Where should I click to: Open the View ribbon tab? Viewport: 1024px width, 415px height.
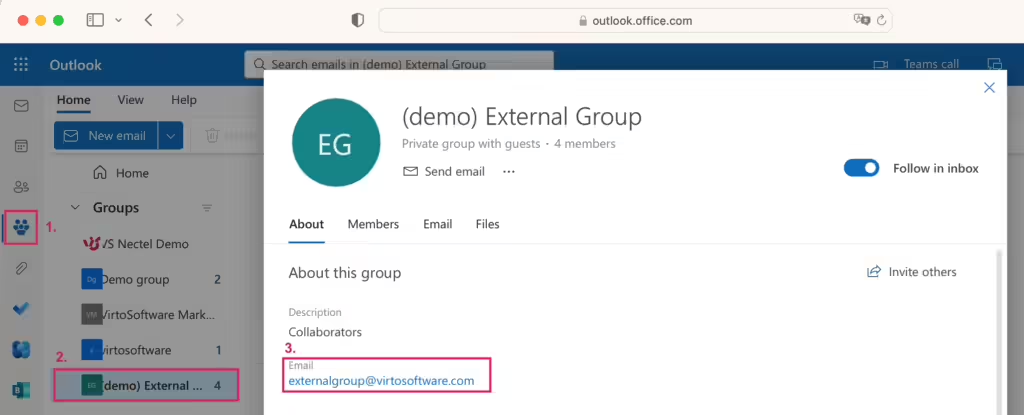point(131,100)
